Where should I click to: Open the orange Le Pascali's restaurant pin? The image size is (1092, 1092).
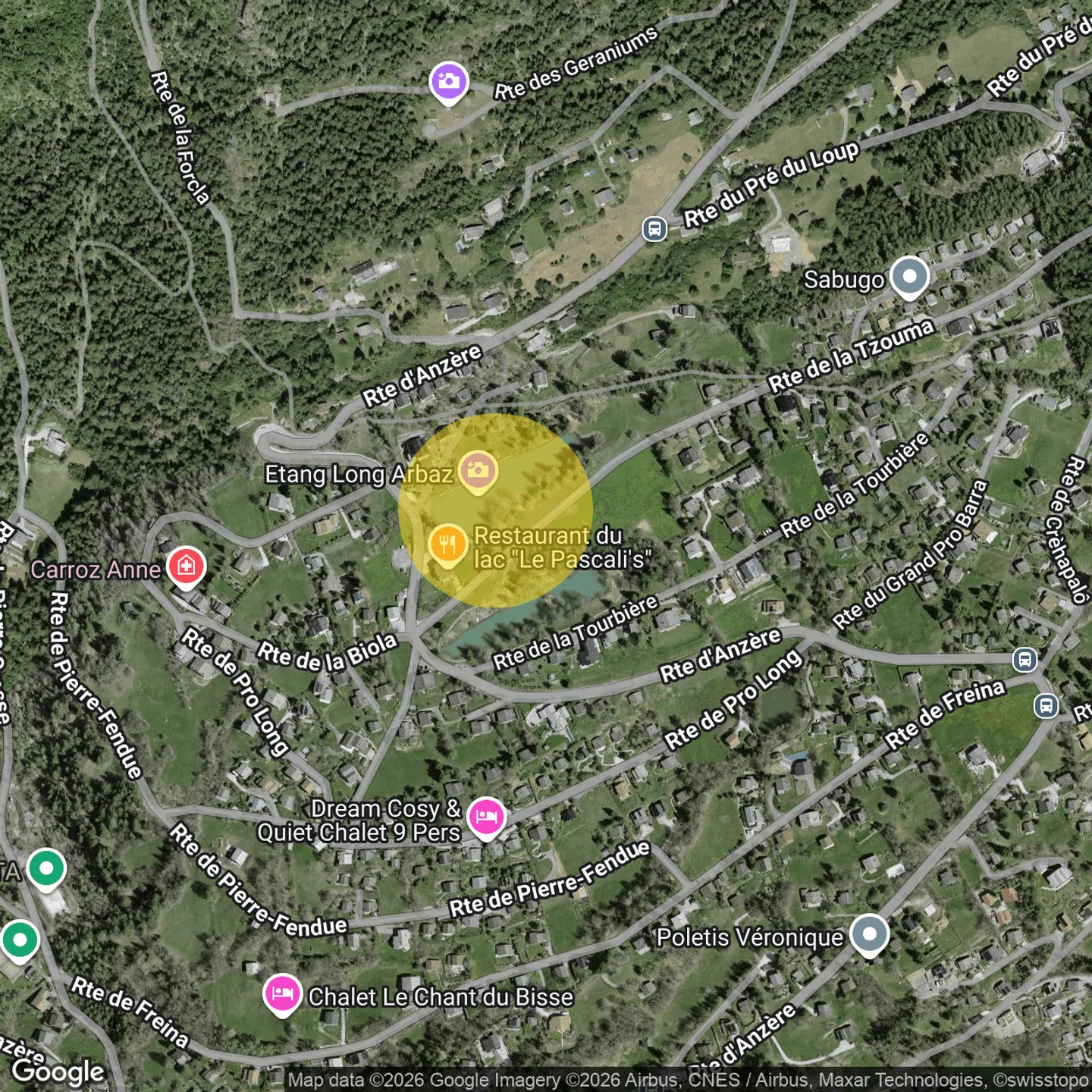click(x=447, y=544)
